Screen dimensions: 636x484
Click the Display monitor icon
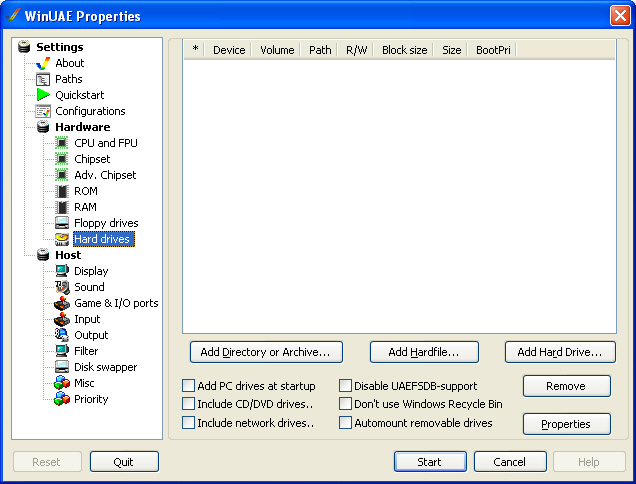62,271
